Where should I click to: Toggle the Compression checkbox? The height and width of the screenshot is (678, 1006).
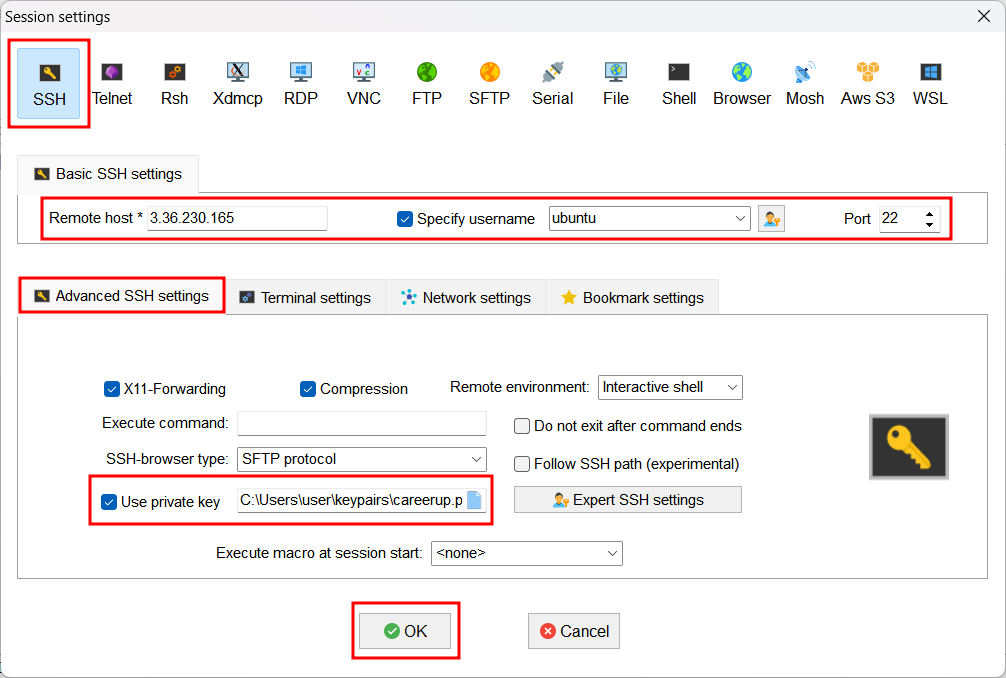click(x=308, y=389)
